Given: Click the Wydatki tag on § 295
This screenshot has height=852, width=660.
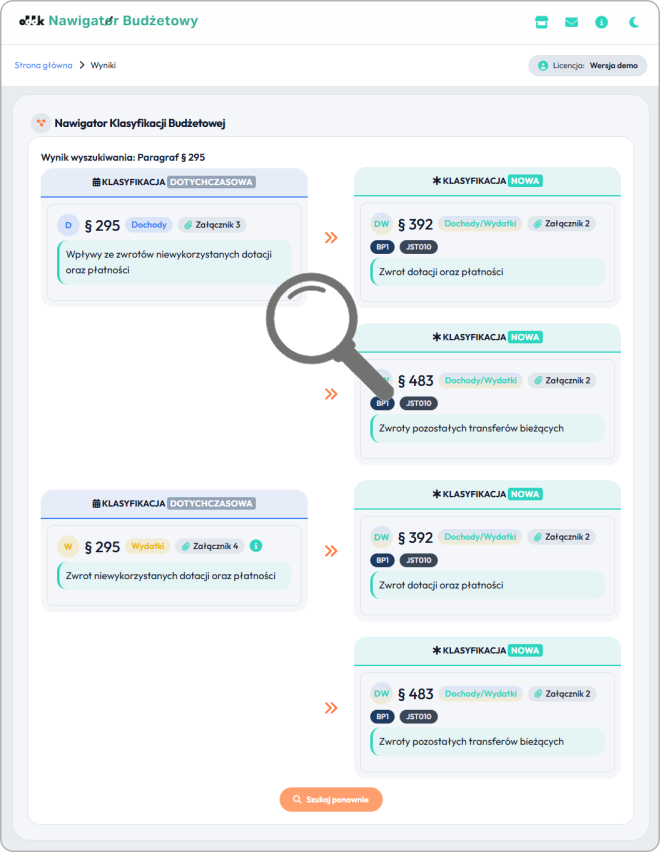Looking at the screenshot, I should 147,546.
